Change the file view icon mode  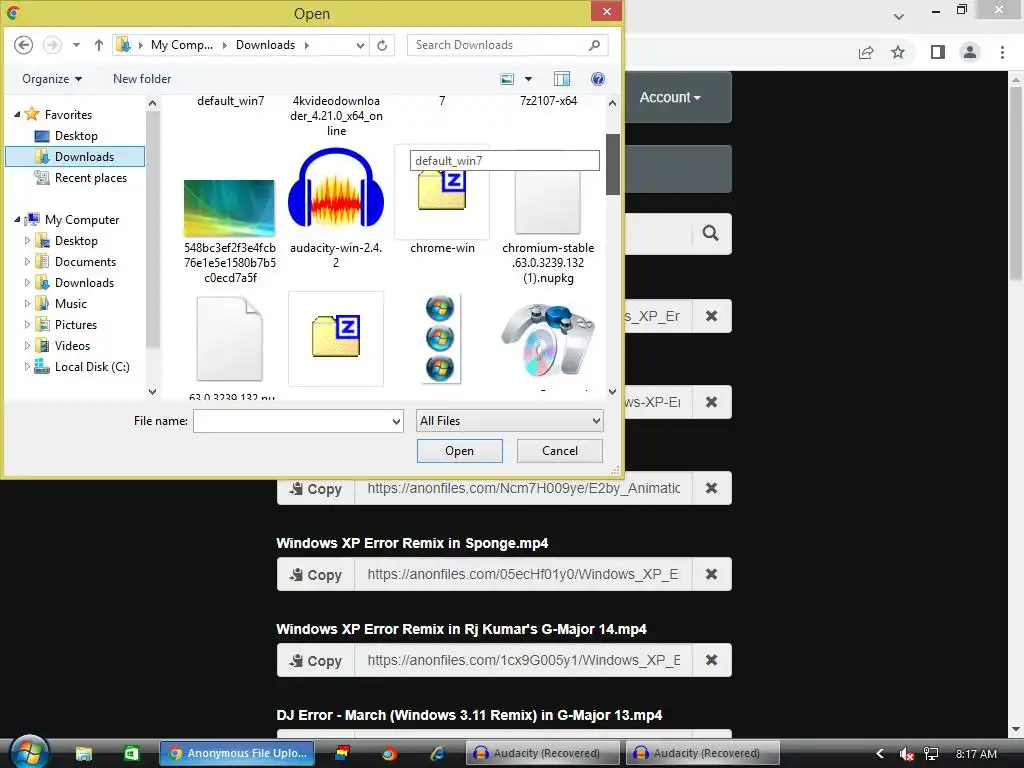pos(507,79)
